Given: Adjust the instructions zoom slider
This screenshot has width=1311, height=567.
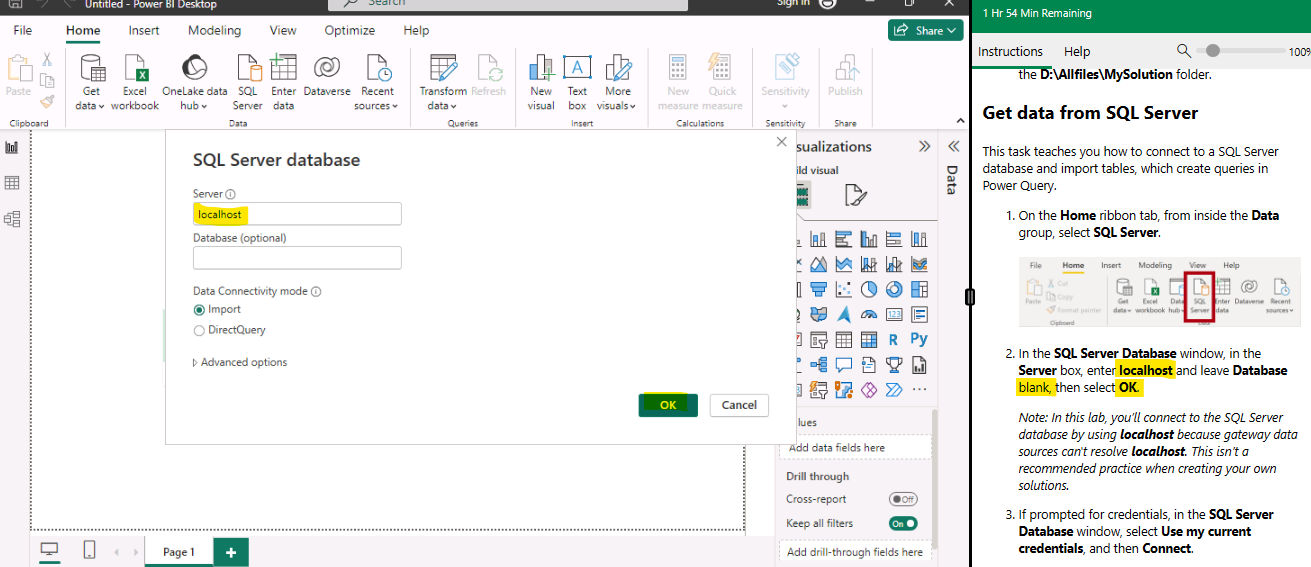Looking at the screenshot, I should tap(1213, 50).
